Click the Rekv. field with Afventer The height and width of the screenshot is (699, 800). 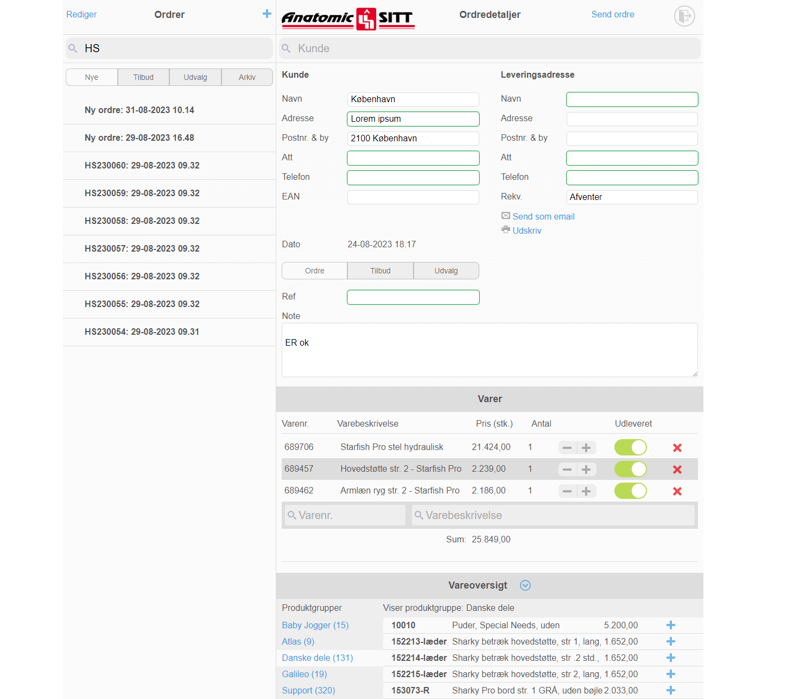[x=632, y=197]
